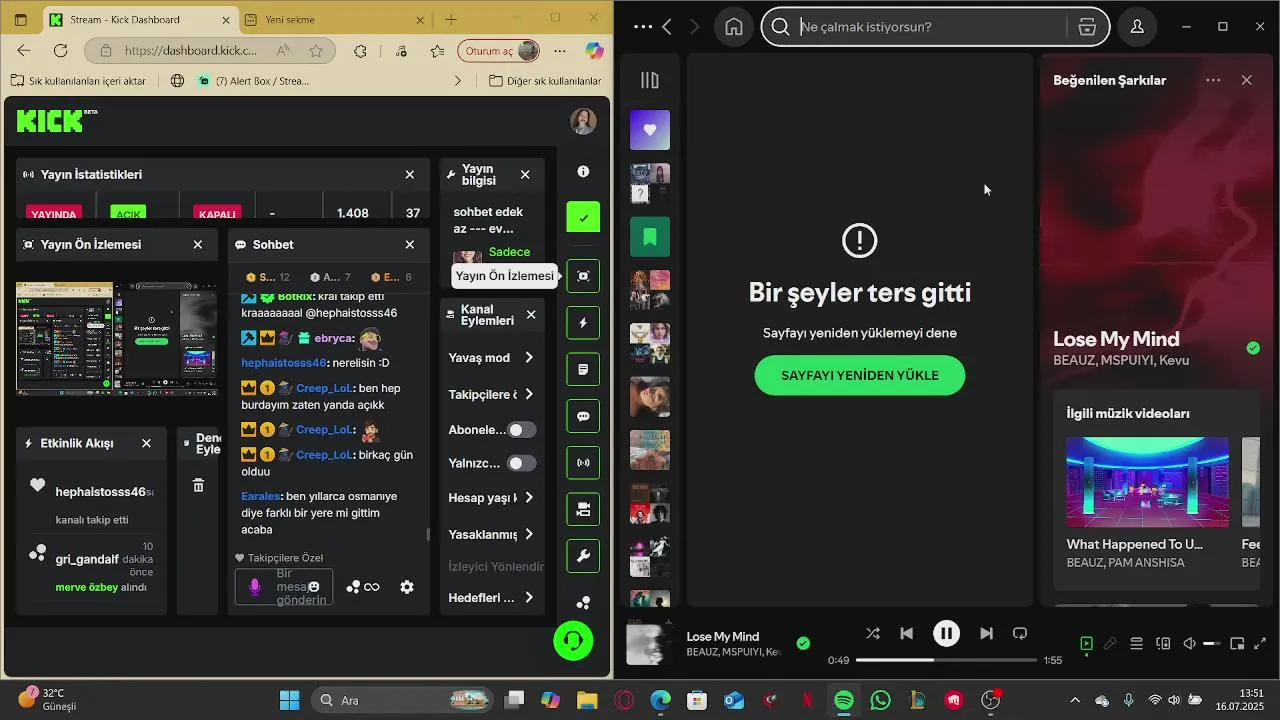Expand bookmarks overflow chevron in Edge
The height and width of the screenshot is (720, 1280).
click(458, 81)
